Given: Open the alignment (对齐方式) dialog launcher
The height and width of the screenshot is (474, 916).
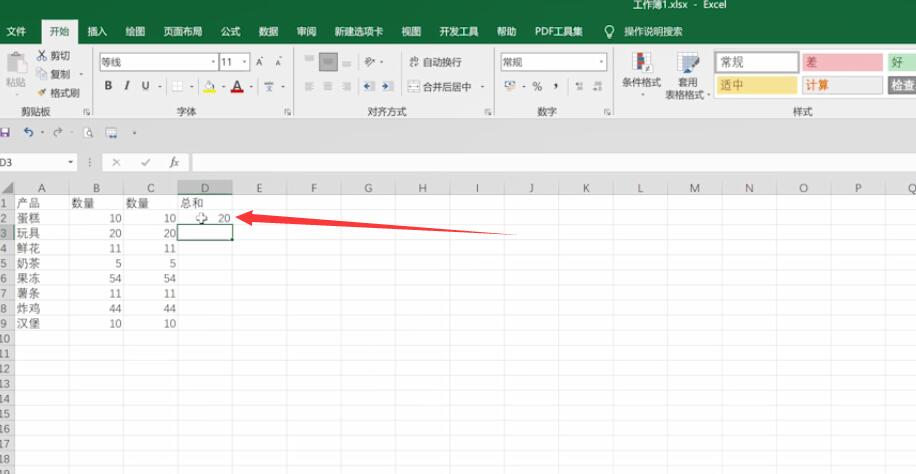Looking at the screenshot, I should point(488,112).
